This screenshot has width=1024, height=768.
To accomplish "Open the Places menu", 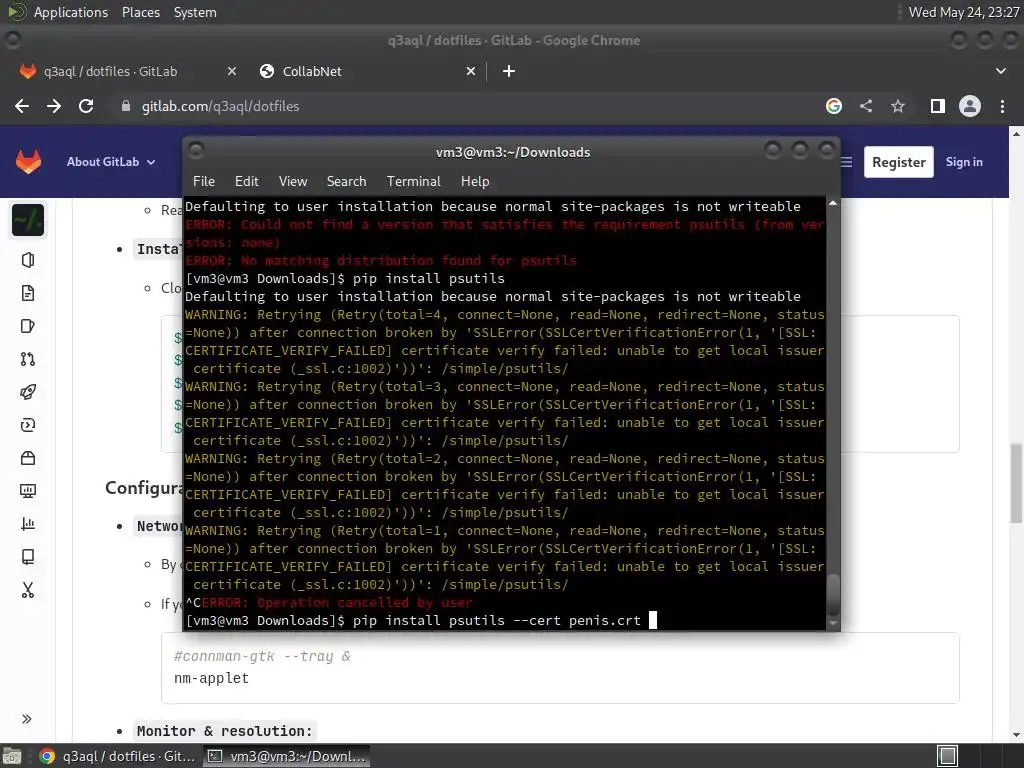I will point(140,12).
